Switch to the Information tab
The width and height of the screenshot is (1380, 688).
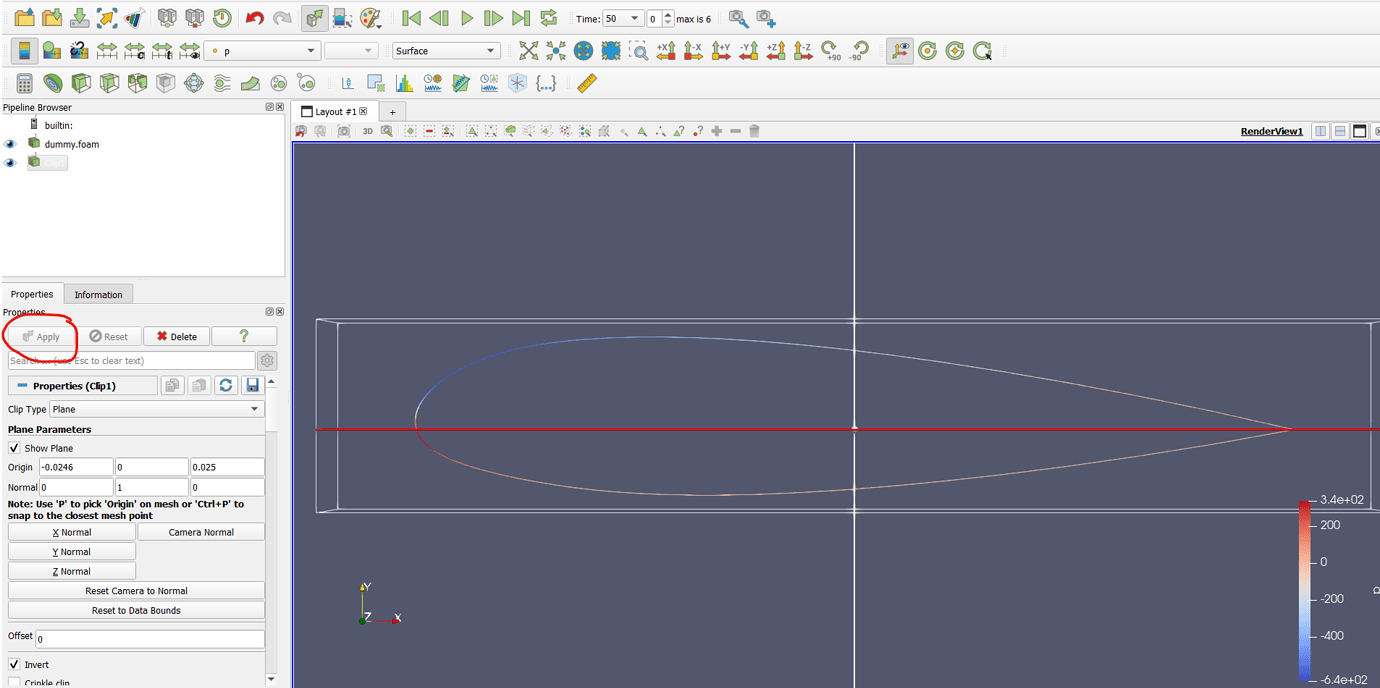[97, 294]
